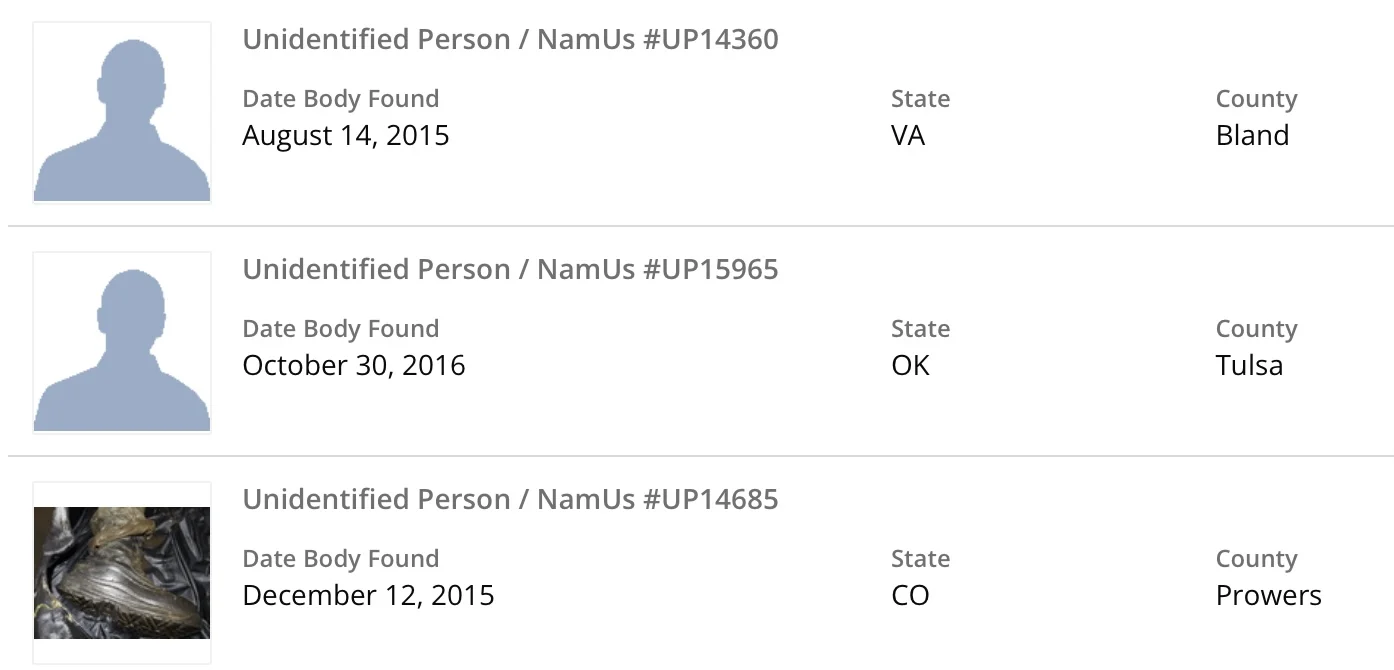Screen dimensions: 1394x670
Task: Click the county value Tulsa
Action: (1249, 365)
